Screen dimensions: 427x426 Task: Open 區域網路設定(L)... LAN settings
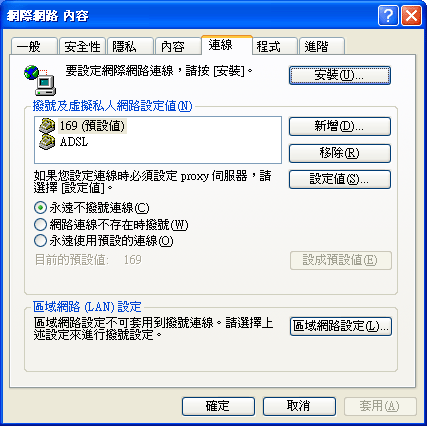coord(341,326)
